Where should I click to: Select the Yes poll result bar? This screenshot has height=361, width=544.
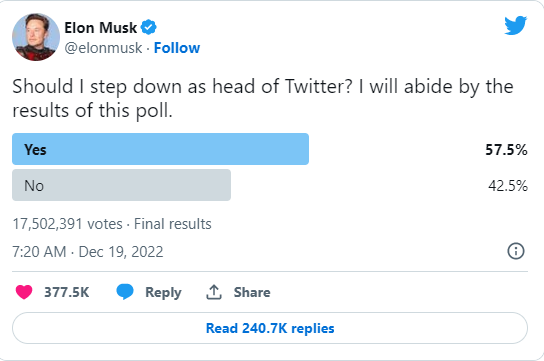[160, 149]
